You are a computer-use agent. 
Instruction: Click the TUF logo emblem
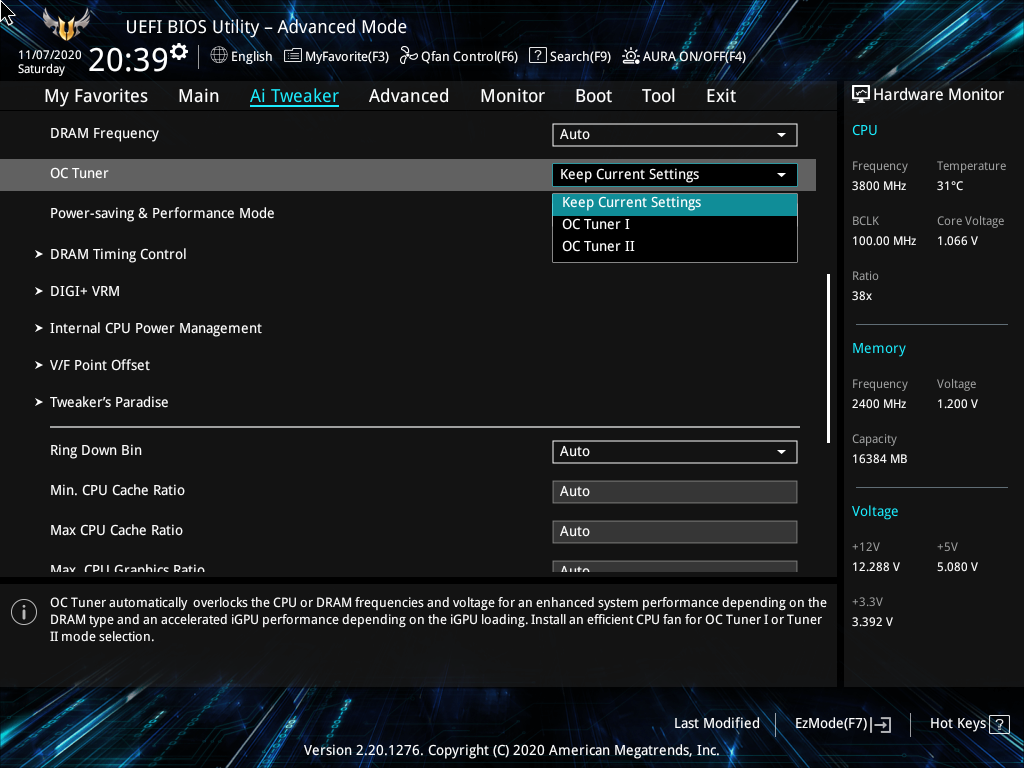66,25
